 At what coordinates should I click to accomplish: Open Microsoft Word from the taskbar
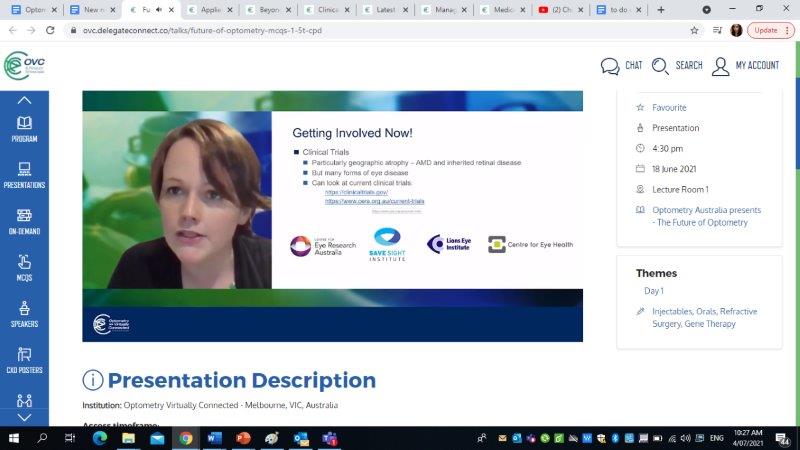click(214, 438)
